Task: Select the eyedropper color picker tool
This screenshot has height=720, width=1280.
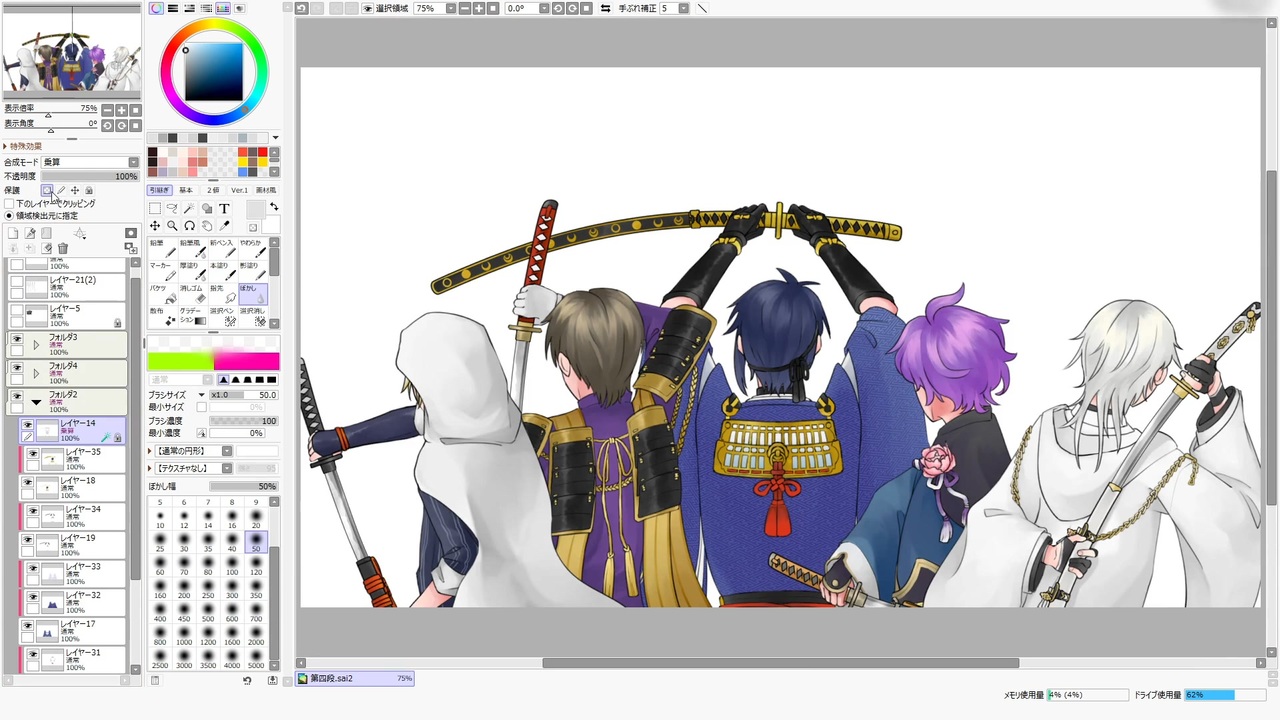Action: [224, 226]
